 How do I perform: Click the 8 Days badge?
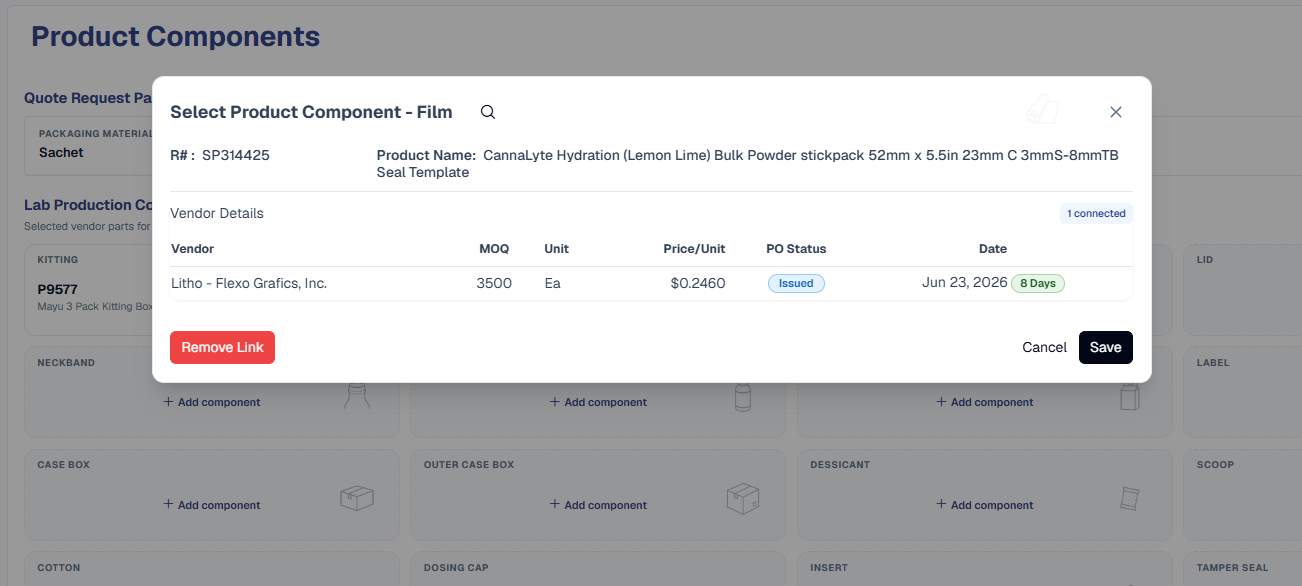[x=1038, y=283]
